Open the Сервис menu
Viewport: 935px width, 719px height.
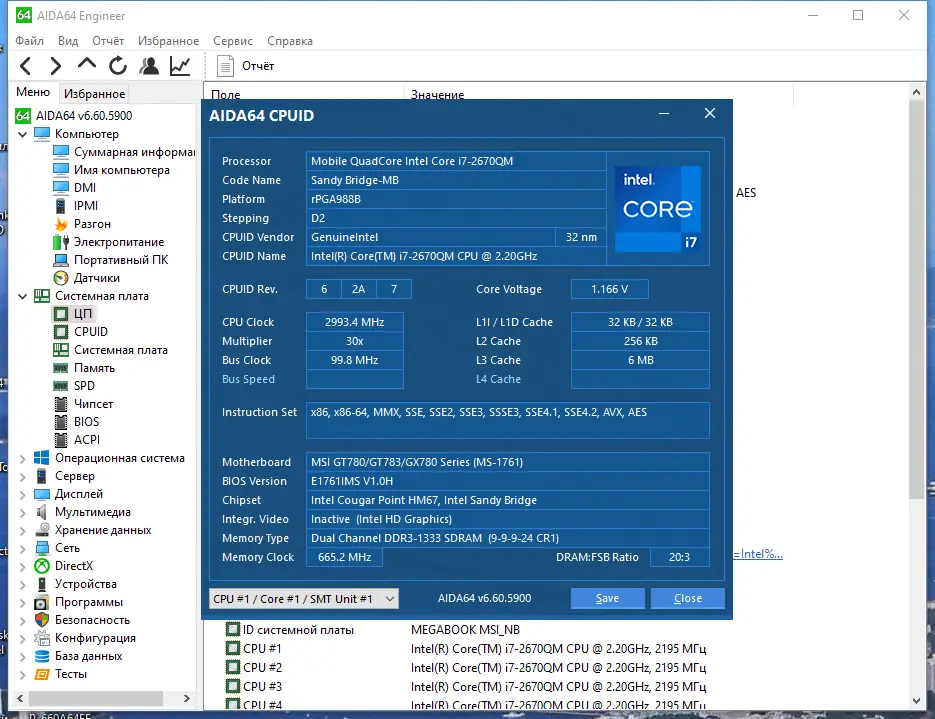pyautogui.click(x=233, y=41)
